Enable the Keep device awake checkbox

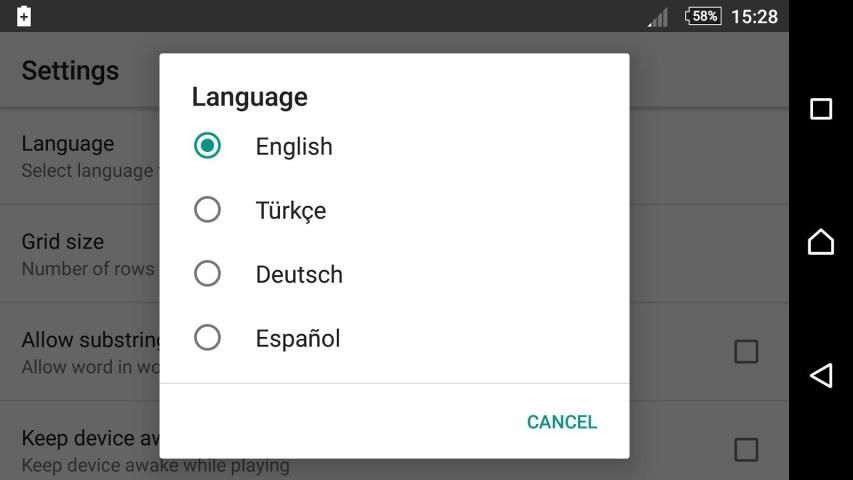pyautogui.click(x=746, y=449)
